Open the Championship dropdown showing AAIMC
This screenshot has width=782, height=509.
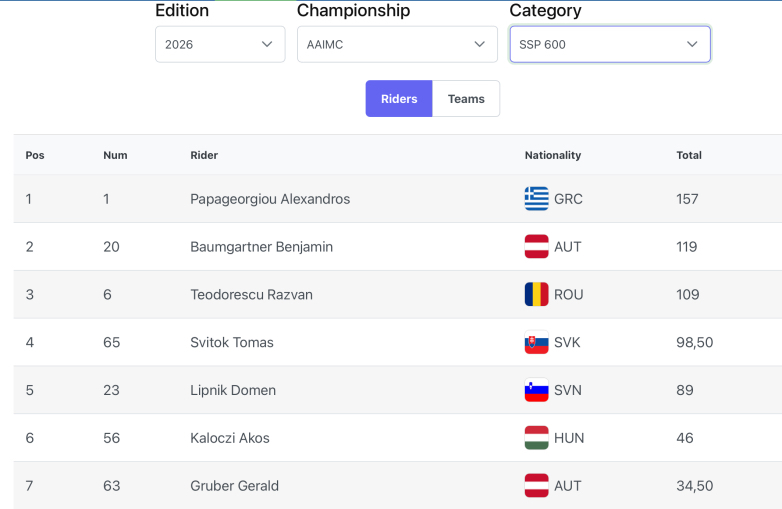point(397,44)
